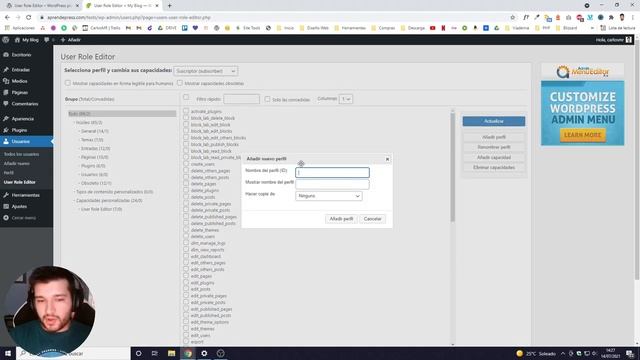Open the Perfil submenu link
The width and height of the screenshot is (640, 360).
[9, 173]
